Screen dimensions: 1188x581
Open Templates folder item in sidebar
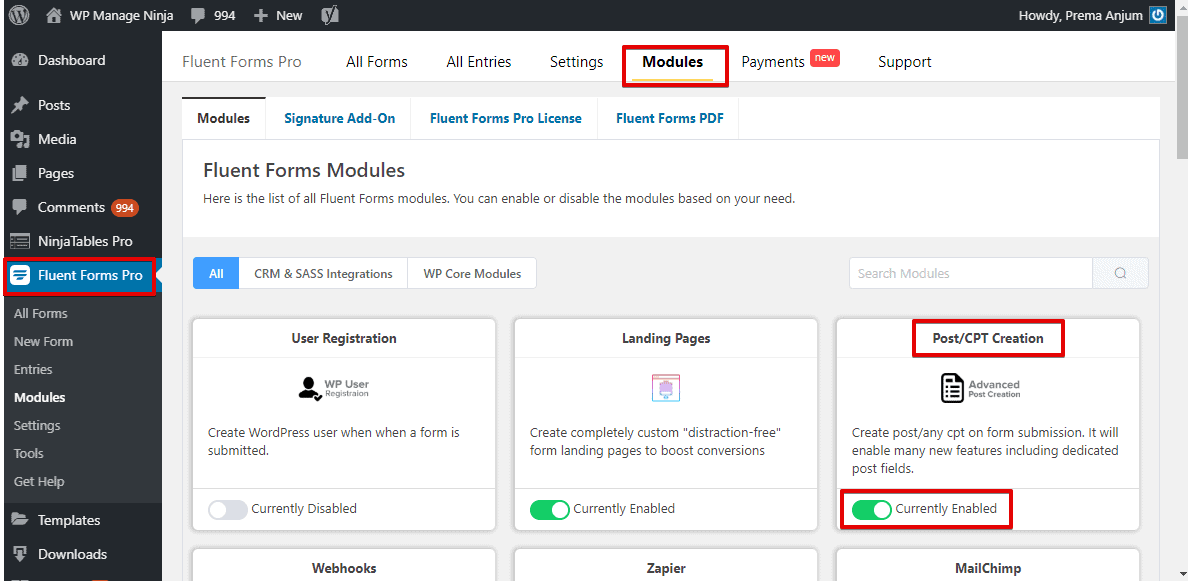point(69,520)
